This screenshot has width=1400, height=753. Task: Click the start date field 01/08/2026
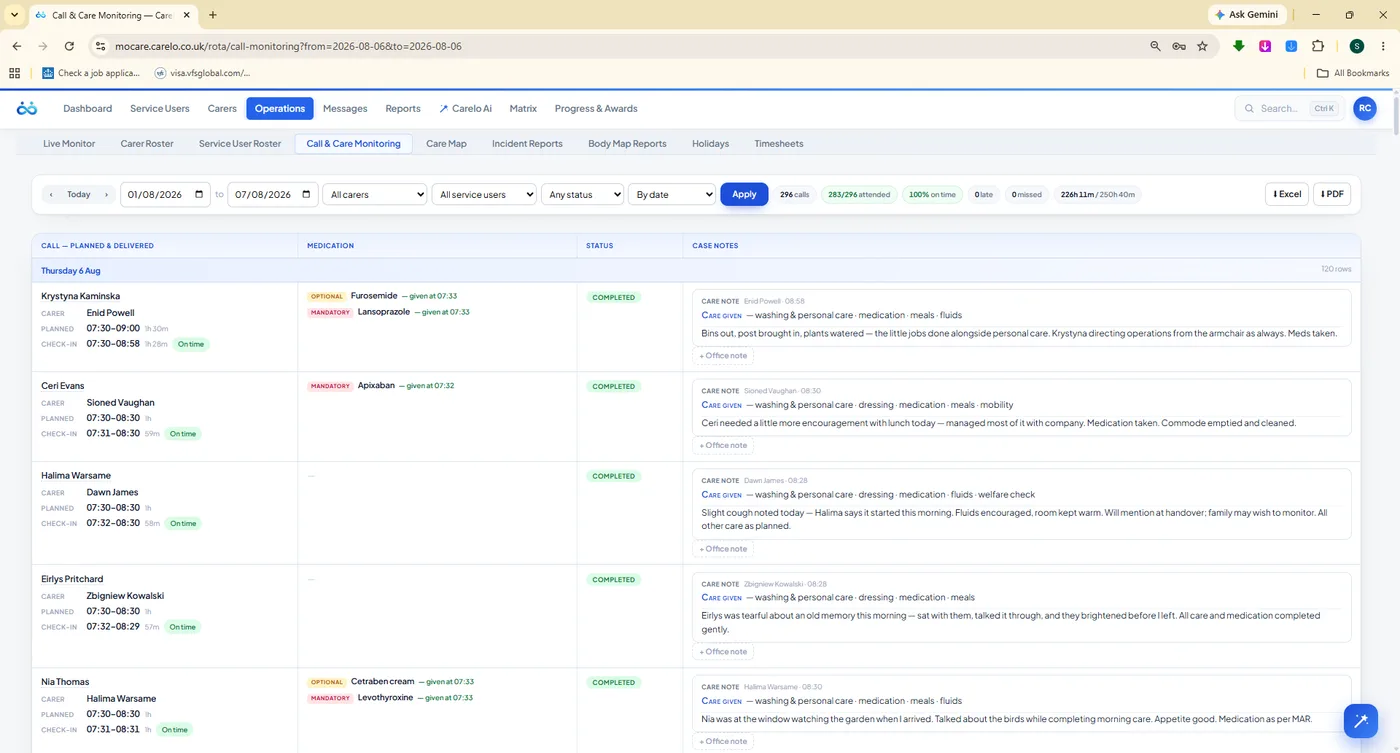pyautogui.click(x=167, y=194)
